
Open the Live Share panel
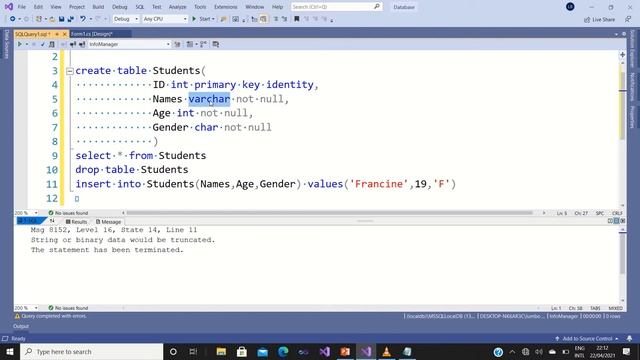coord(599,20)
